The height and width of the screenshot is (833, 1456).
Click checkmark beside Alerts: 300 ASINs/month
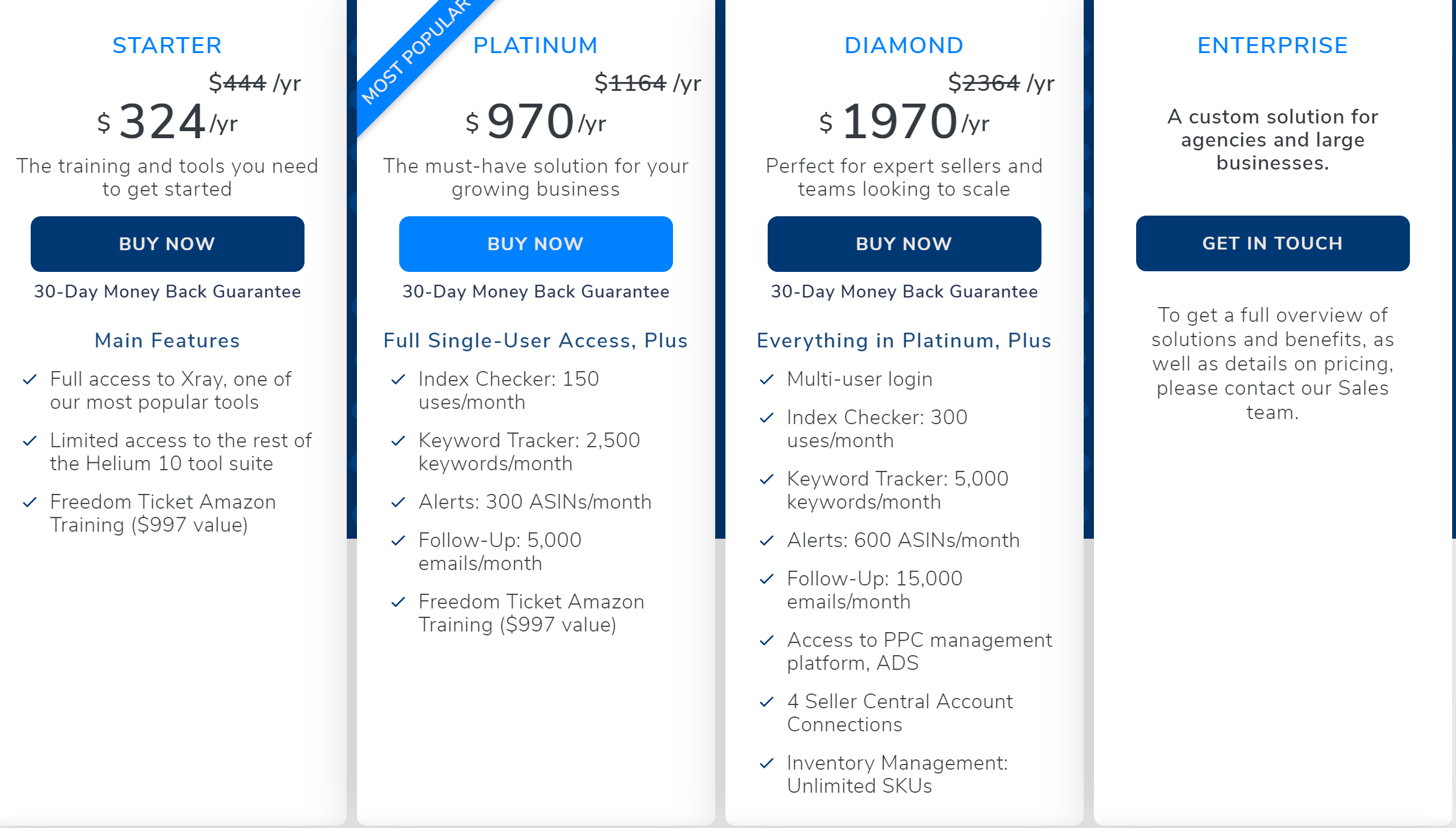click(x=398, y=502)
